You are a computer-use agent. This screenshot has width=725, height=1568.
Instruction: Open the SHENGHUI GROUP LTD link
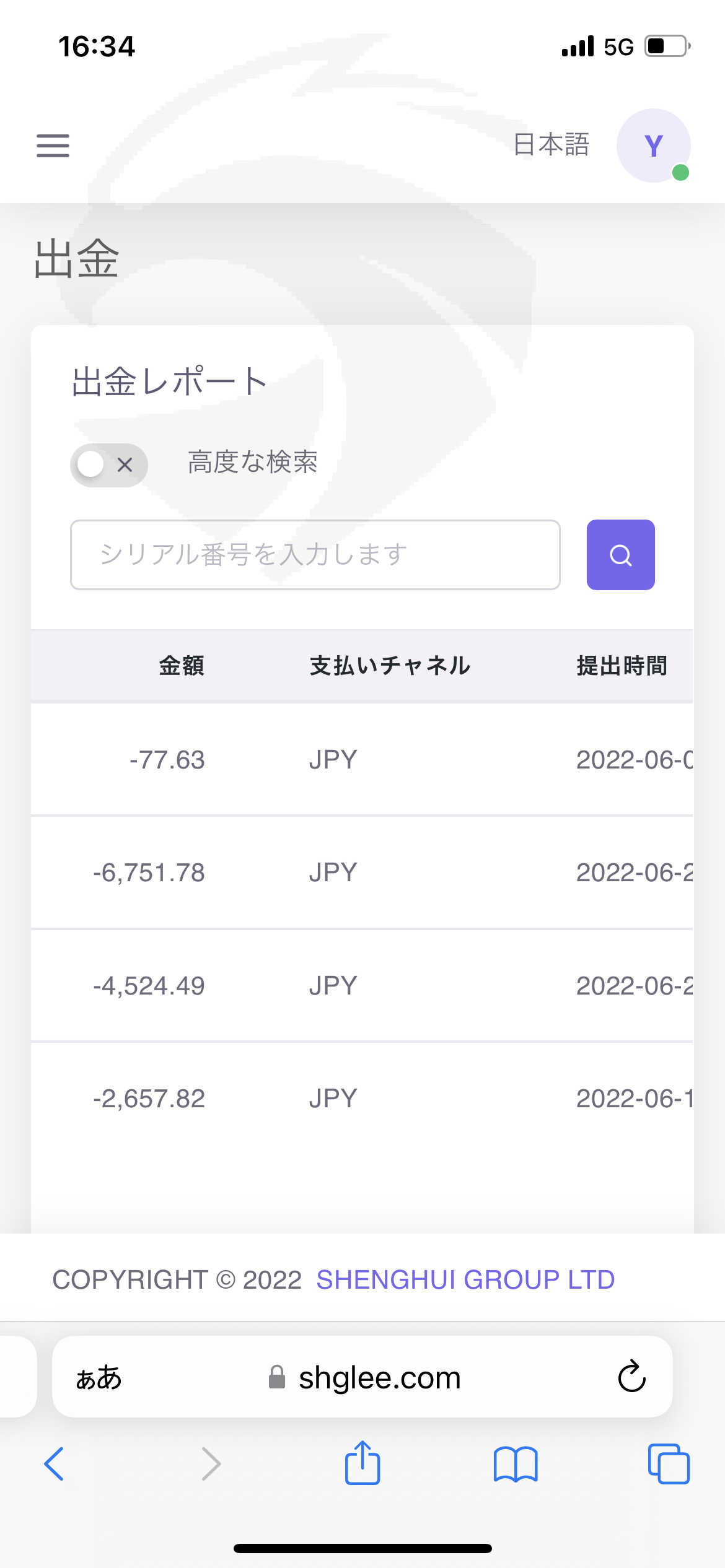click(465, 1279)
